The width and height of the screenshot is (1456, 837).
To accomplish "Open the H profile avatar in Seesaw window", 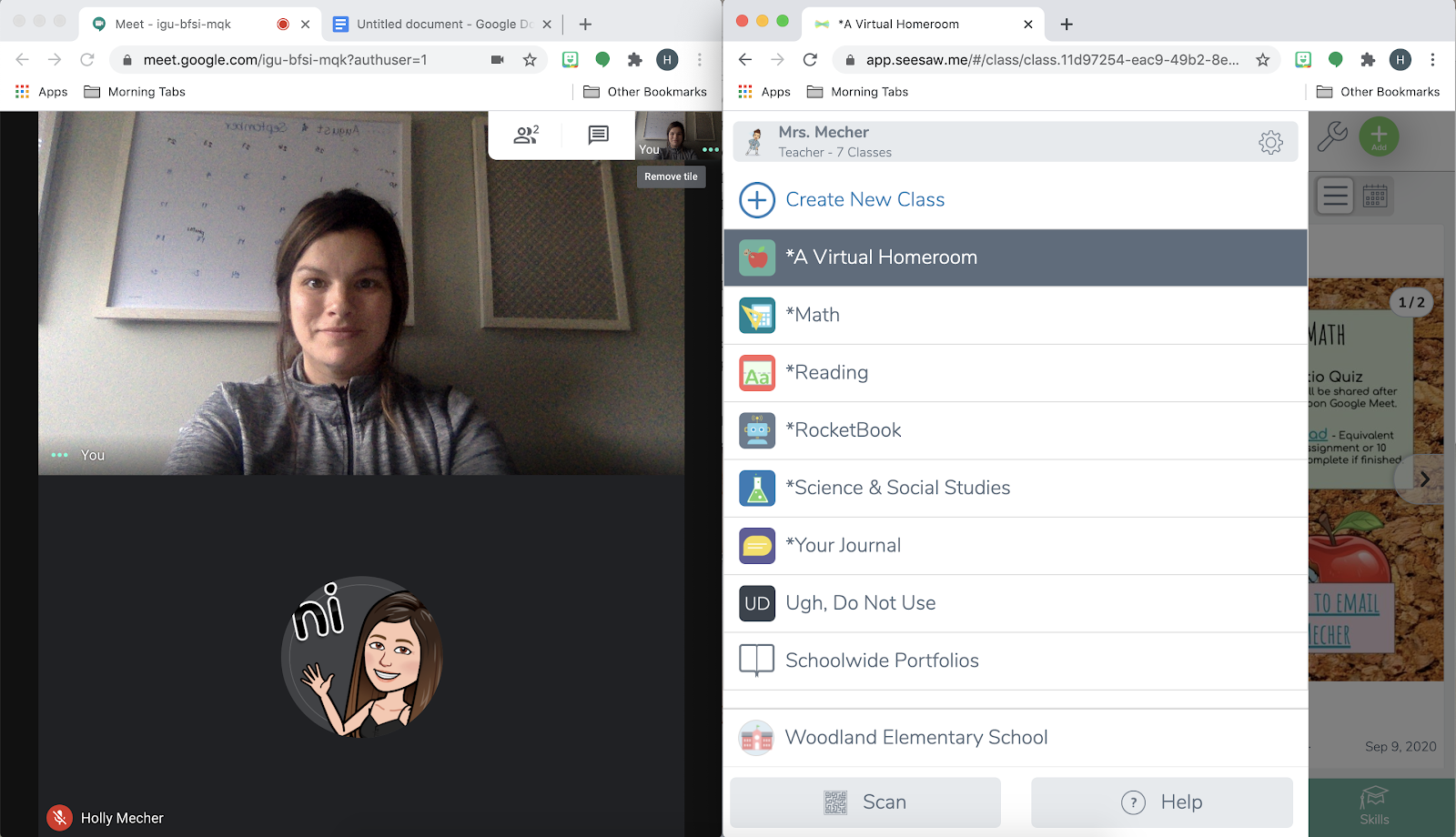I will [1400, 60].
